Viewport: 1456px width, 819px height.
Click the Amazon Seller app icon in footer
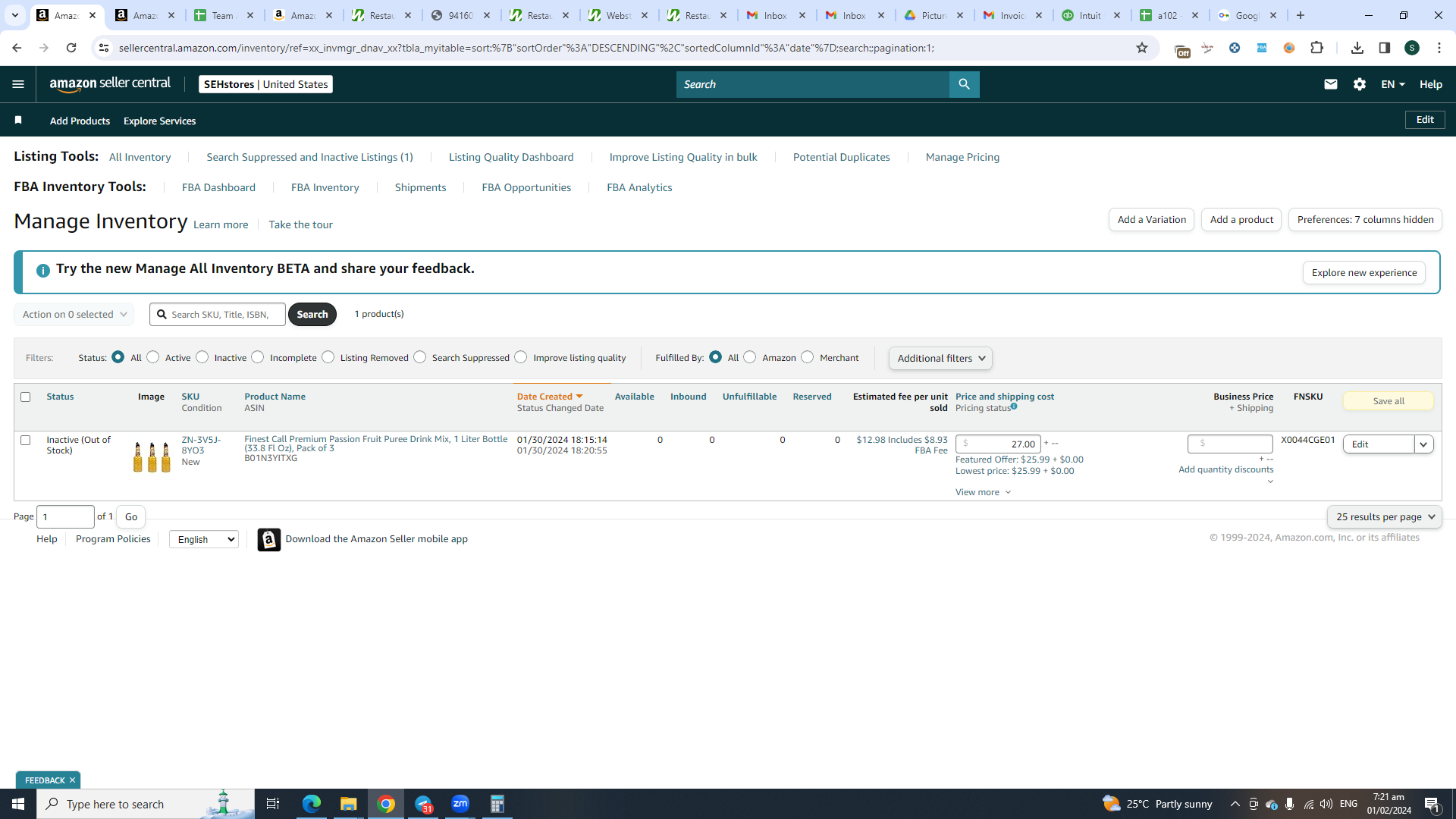[269, 539]
